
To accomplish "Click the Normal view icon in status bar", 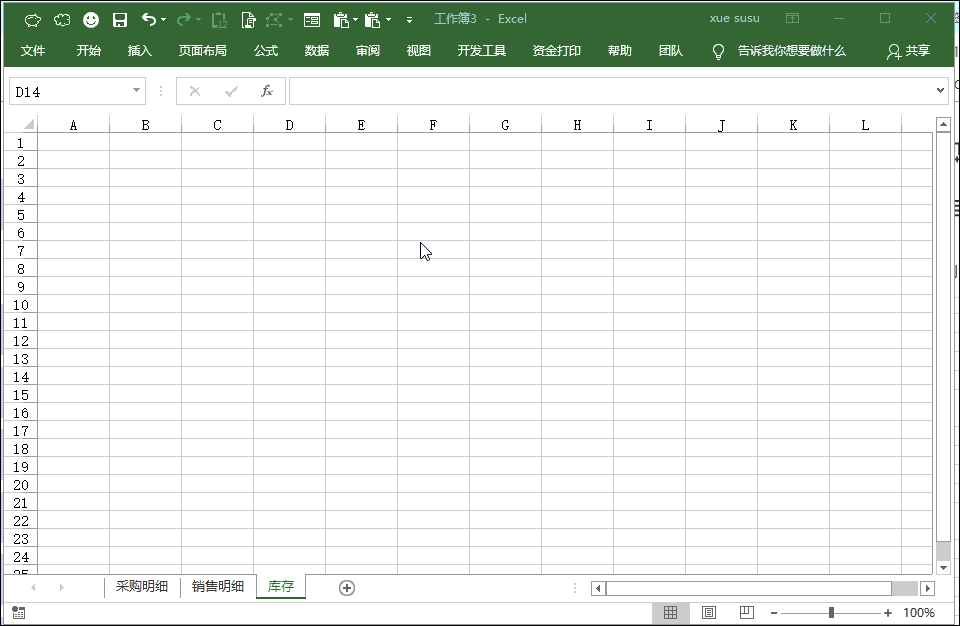I will tap(671, 613).
